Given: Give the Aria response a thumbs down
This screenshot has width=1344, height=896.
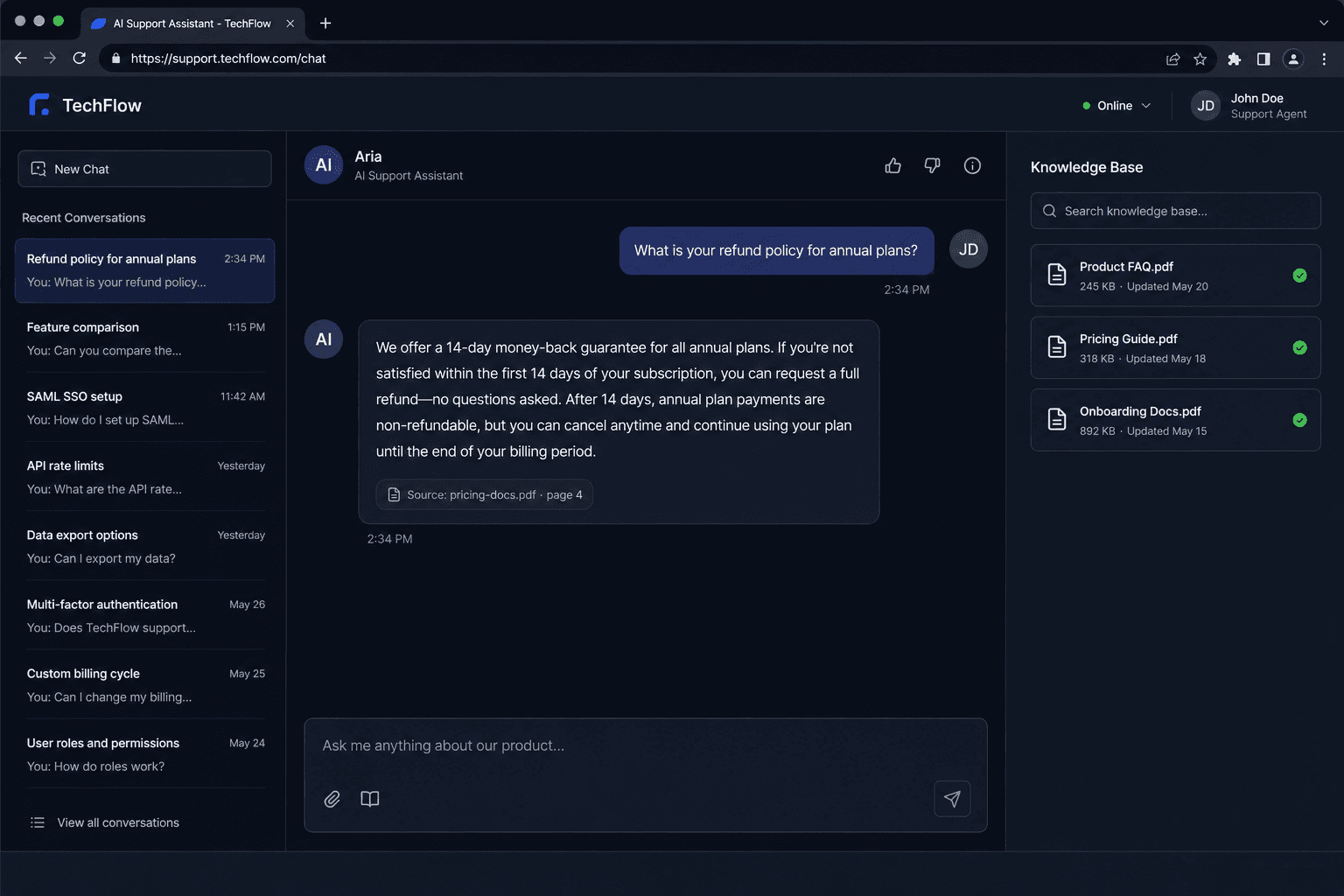Looking at the screenshot, I should point(933,165).
